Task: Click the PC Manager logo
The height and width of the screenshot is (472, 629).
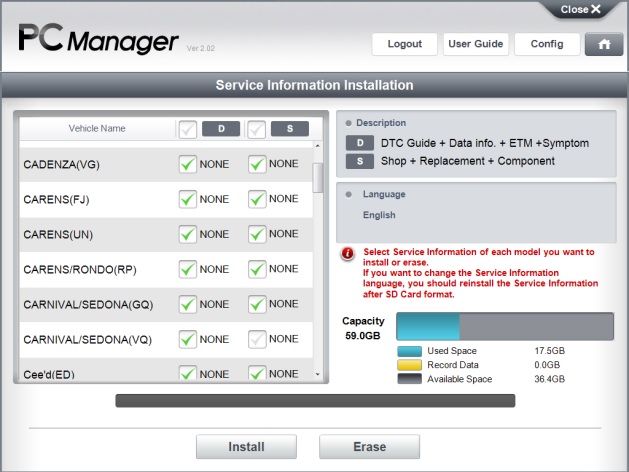Action: pyautogui.click(x=99, y=38)
